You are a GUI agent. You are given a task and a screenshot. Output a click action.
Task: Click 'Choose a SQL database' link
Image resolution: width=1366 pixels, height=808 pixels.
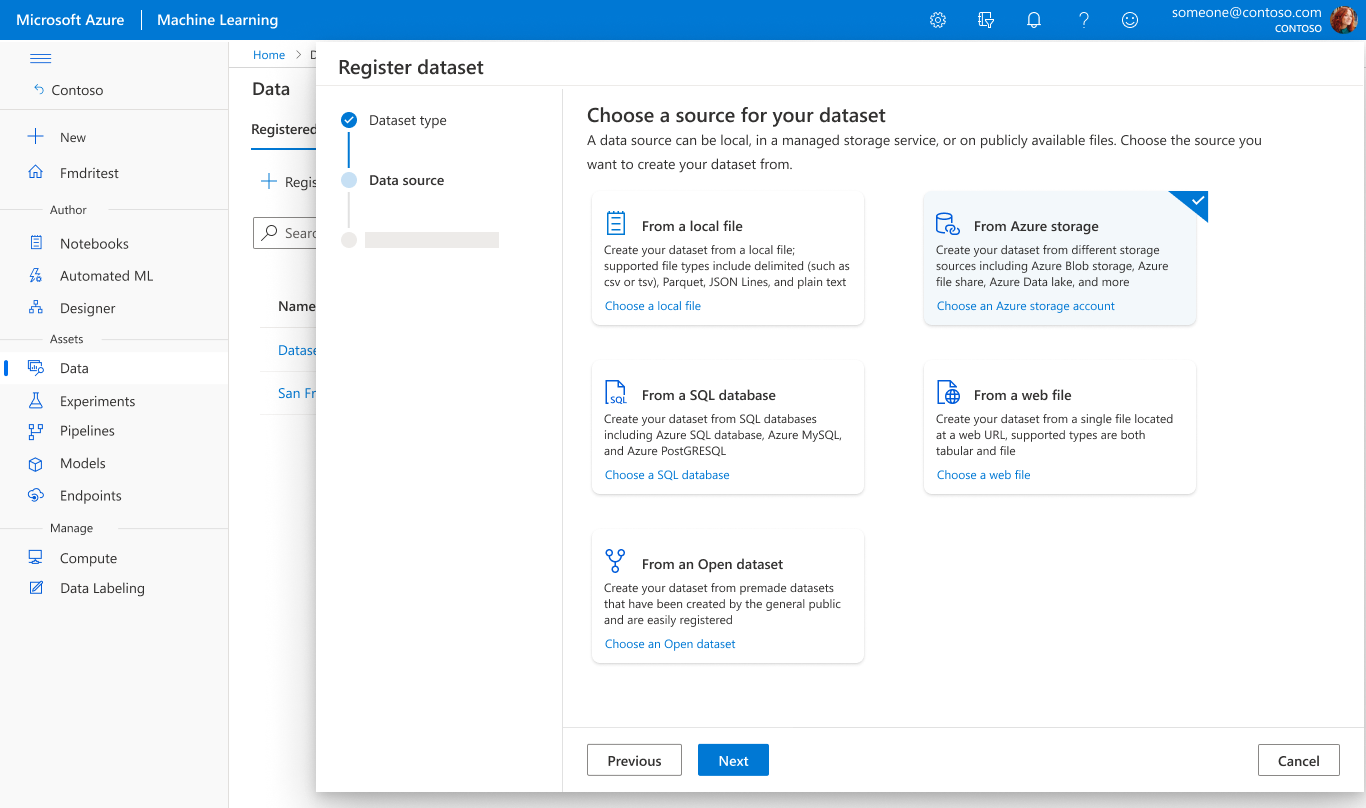(x=667, y=474)
